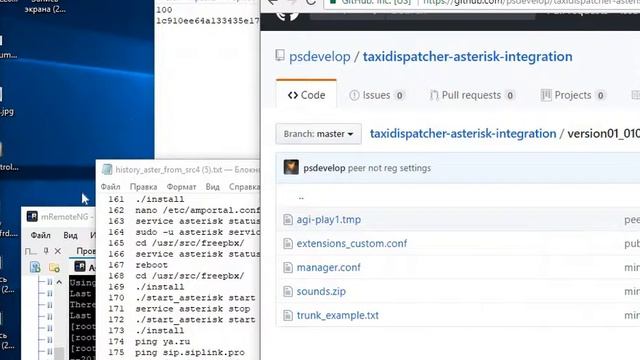
Task: Click scrollbar thumb in mRemoteNG tree panel
Action: point(60,353)
